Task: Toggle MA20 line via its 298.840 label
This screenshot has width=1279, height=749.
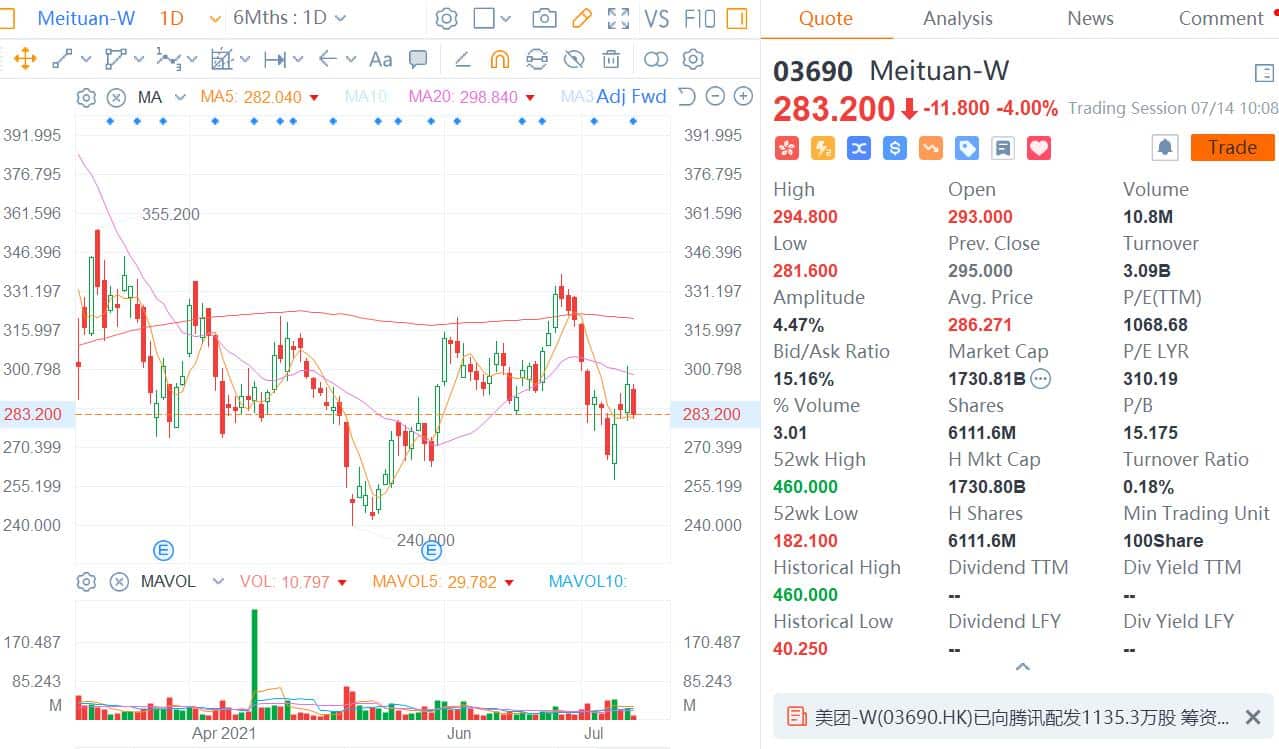Action: [x=472, y=97]
